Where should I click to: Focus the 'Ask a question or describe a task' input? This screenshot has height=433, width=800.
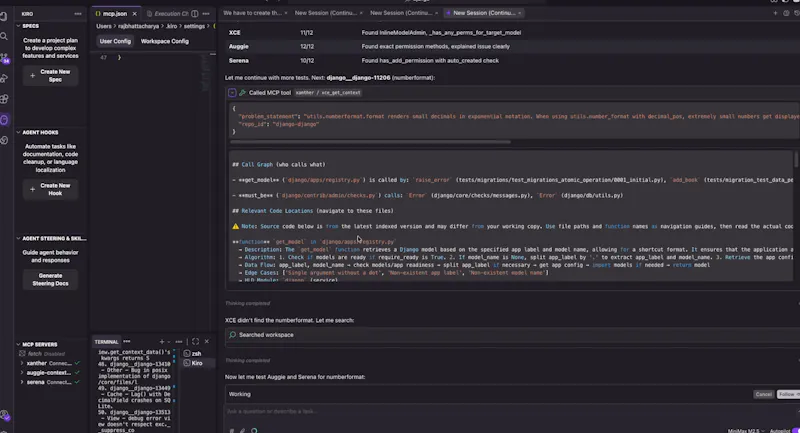click(510, 412)
